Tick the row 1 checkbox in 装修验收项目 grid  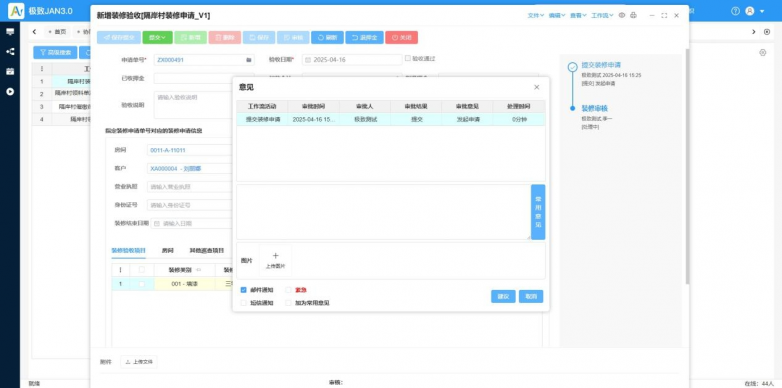tap(142, 284)
